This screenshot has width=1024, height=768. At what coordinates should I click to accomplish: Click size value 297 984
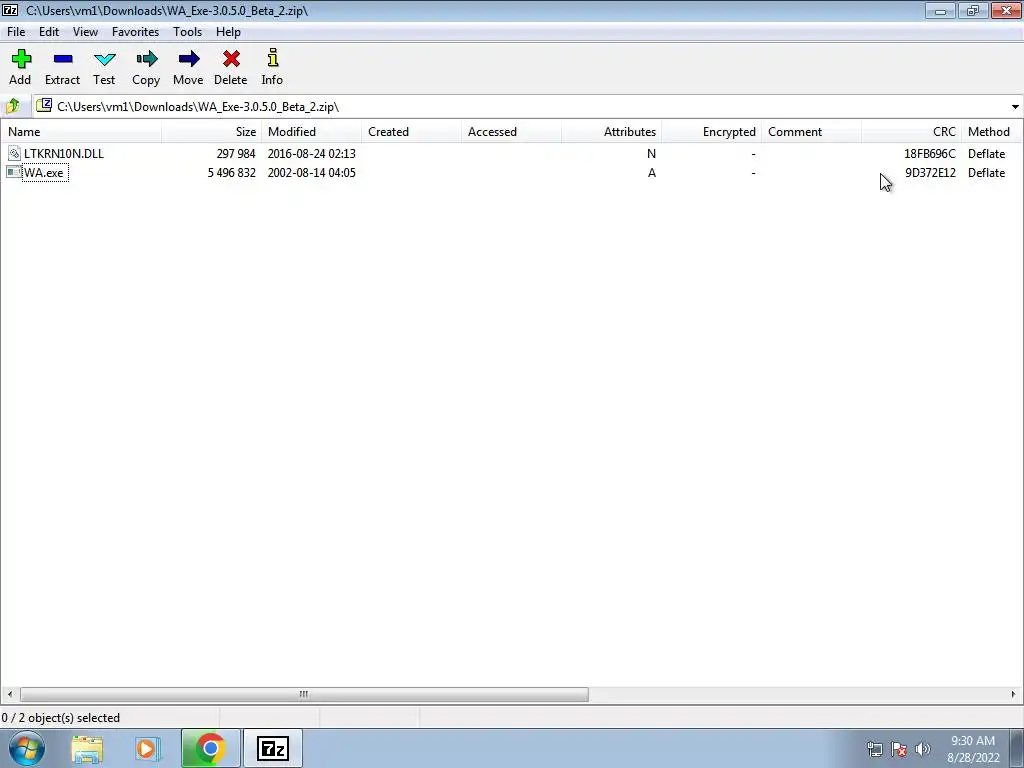pyautogui.click(x=236, y=153)
